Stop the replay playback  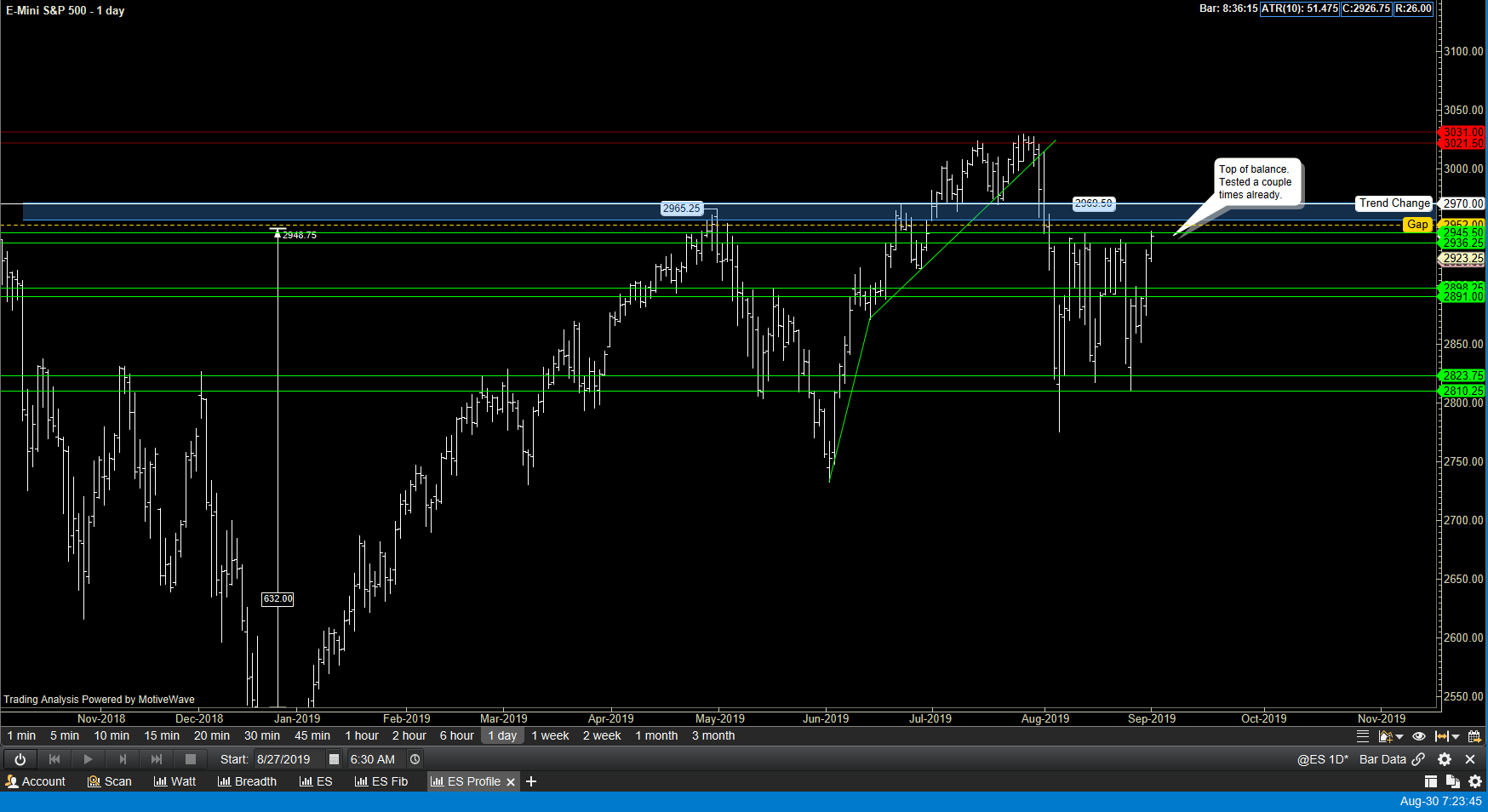tap(191, 759)
